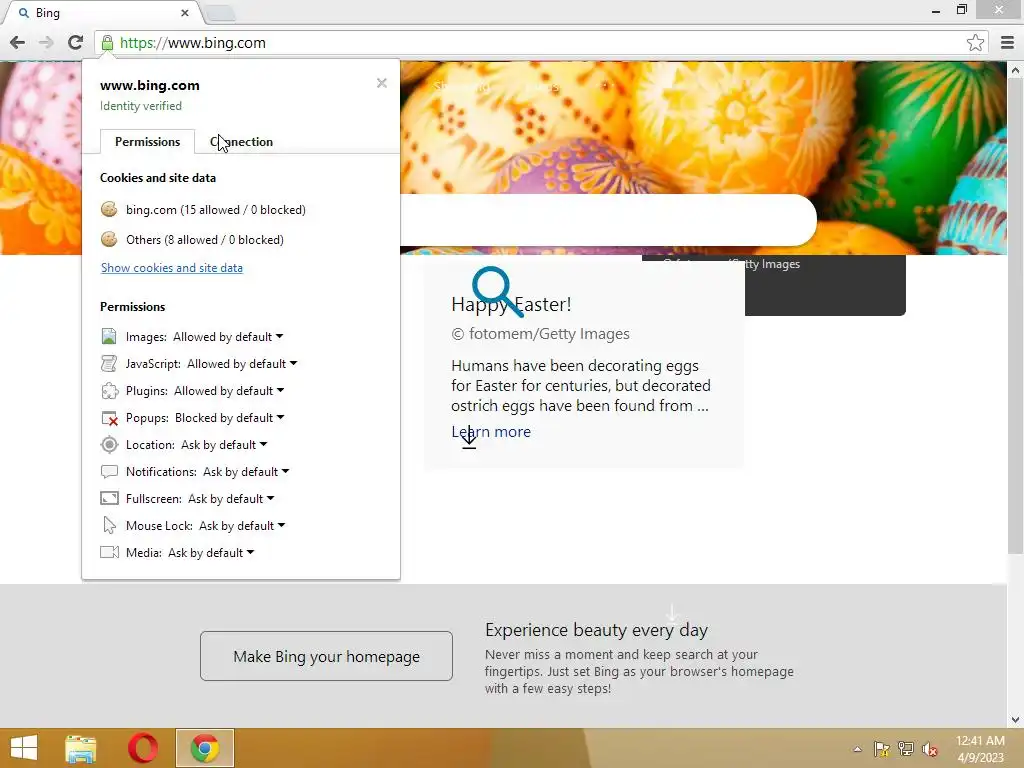
Task: Click the Learn more link
Action: pos(491,432)
